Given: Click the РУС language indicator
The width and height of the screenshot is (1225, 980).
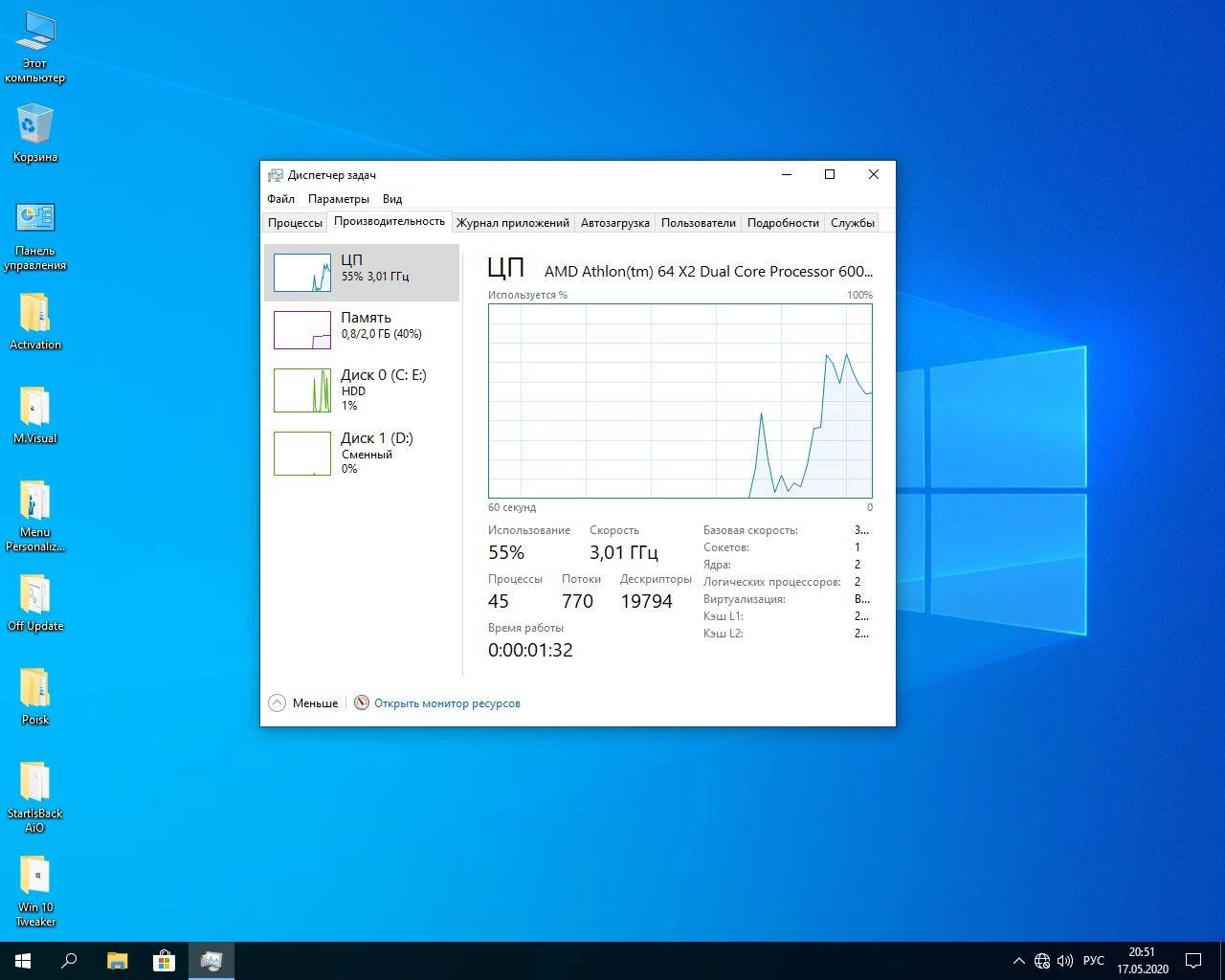Looking at the screenshot, I should click(x=1094, y=961).
